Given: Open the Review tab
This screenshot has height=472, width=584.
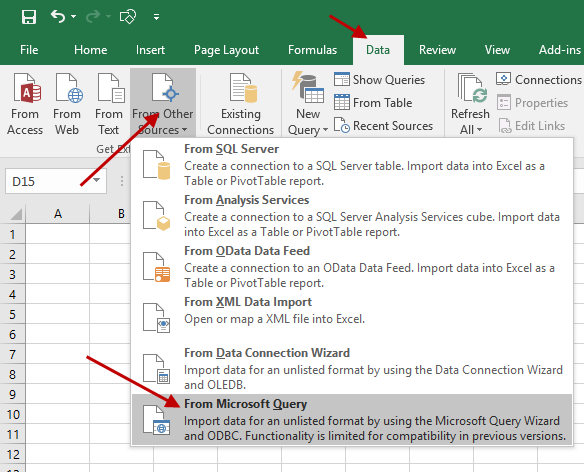Looking at the screenshot, I should pyautogui.click(x=437, y=50).
